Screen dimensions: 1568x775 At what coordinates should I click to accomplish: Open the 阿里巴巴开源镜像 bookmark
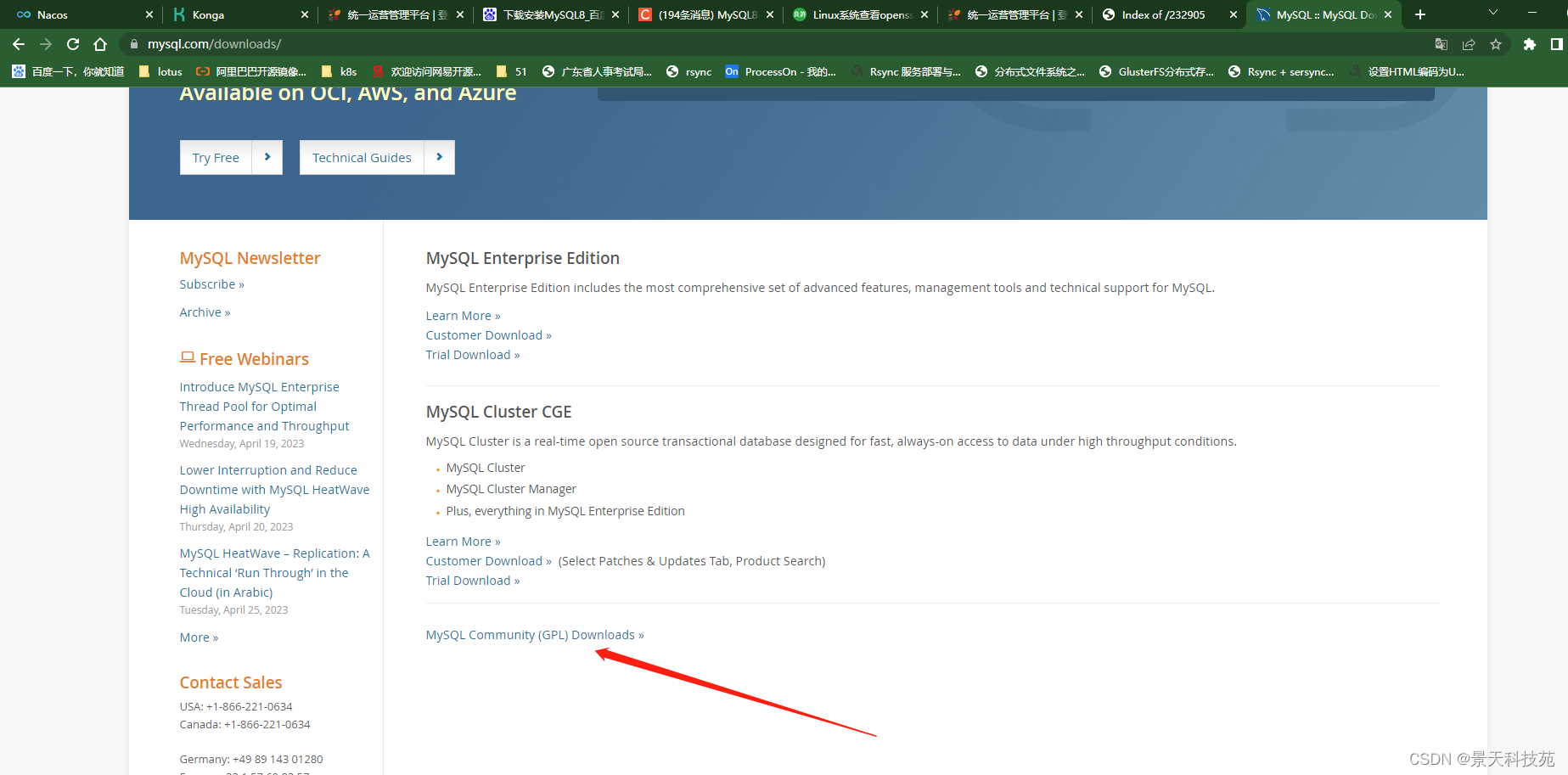tap(251, 72)
